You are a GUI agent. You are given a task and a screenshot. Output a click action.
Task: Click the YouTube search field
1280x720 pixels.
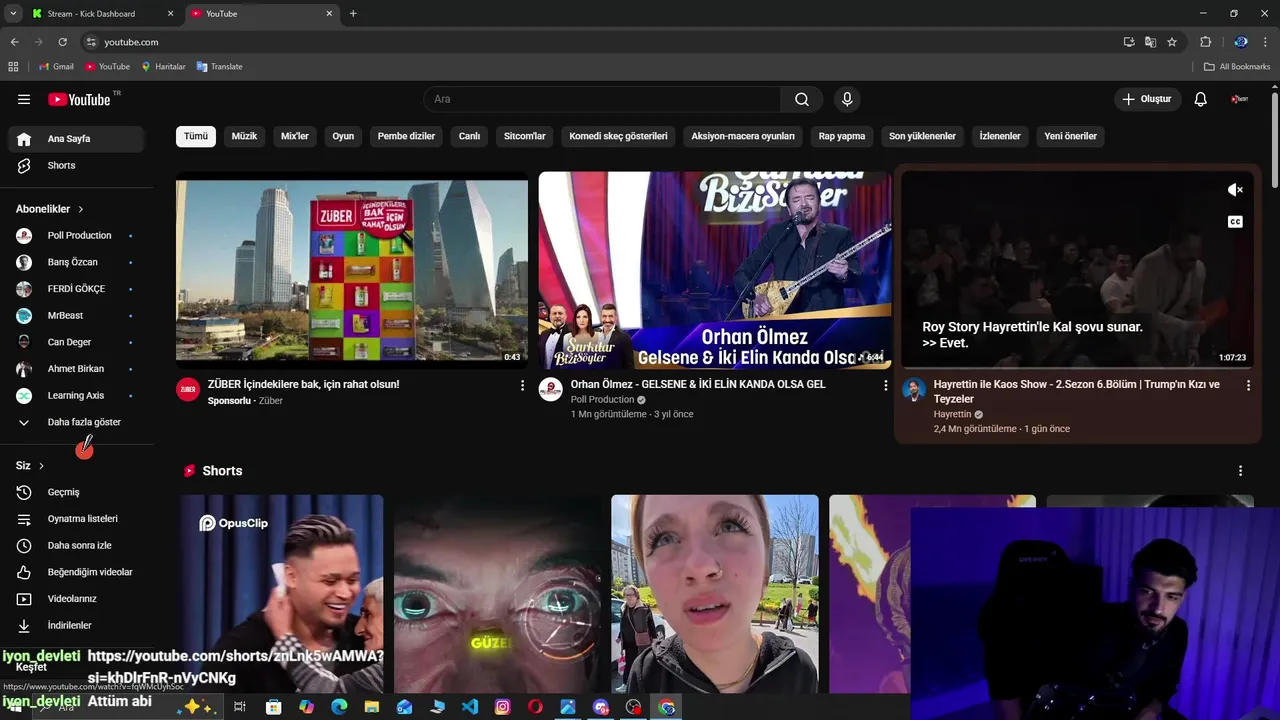602,99
